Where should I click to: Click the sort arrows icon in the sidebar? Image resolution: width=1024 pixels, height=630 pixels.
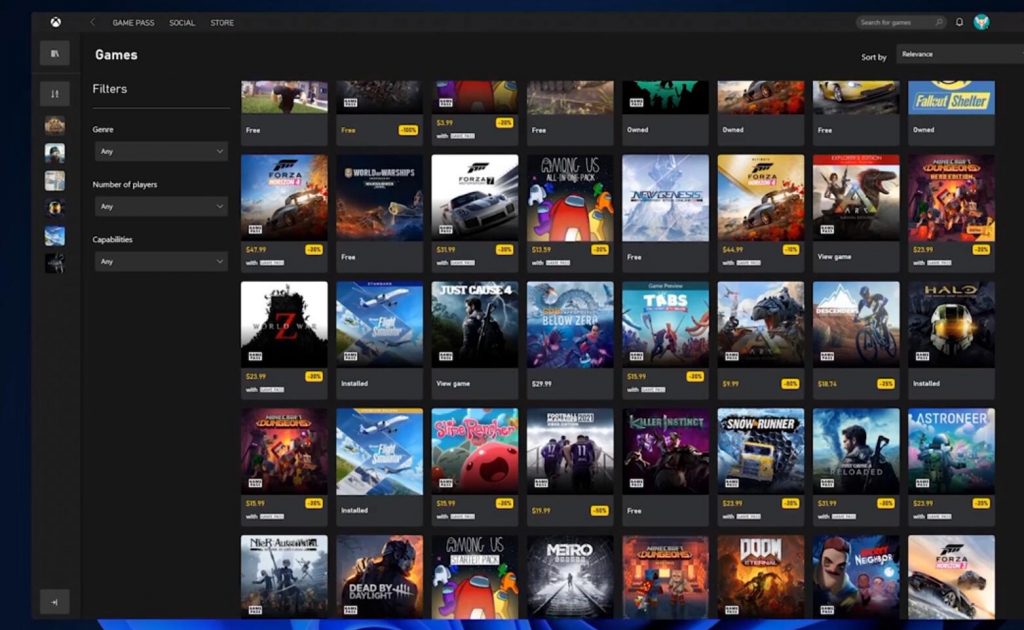55,94
